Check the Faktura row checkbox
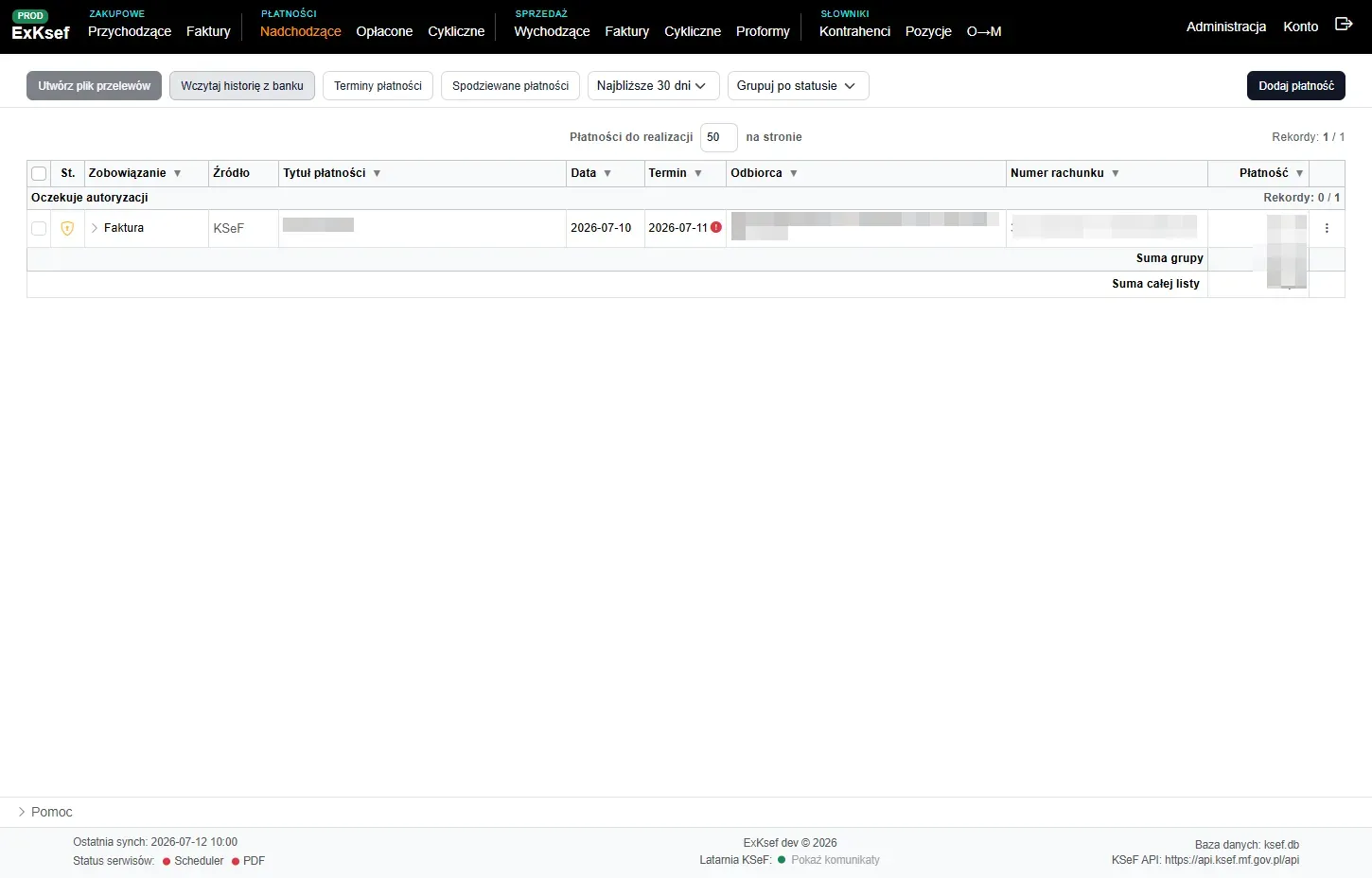Screen dimensions: 1372x878 39,228
